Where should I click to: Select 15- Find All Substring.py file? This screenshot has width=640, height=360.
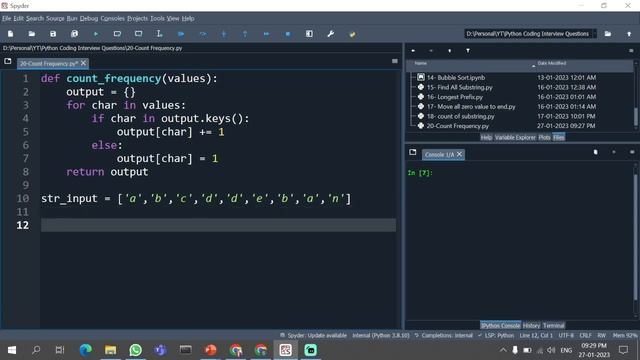(x=460, y=87)
